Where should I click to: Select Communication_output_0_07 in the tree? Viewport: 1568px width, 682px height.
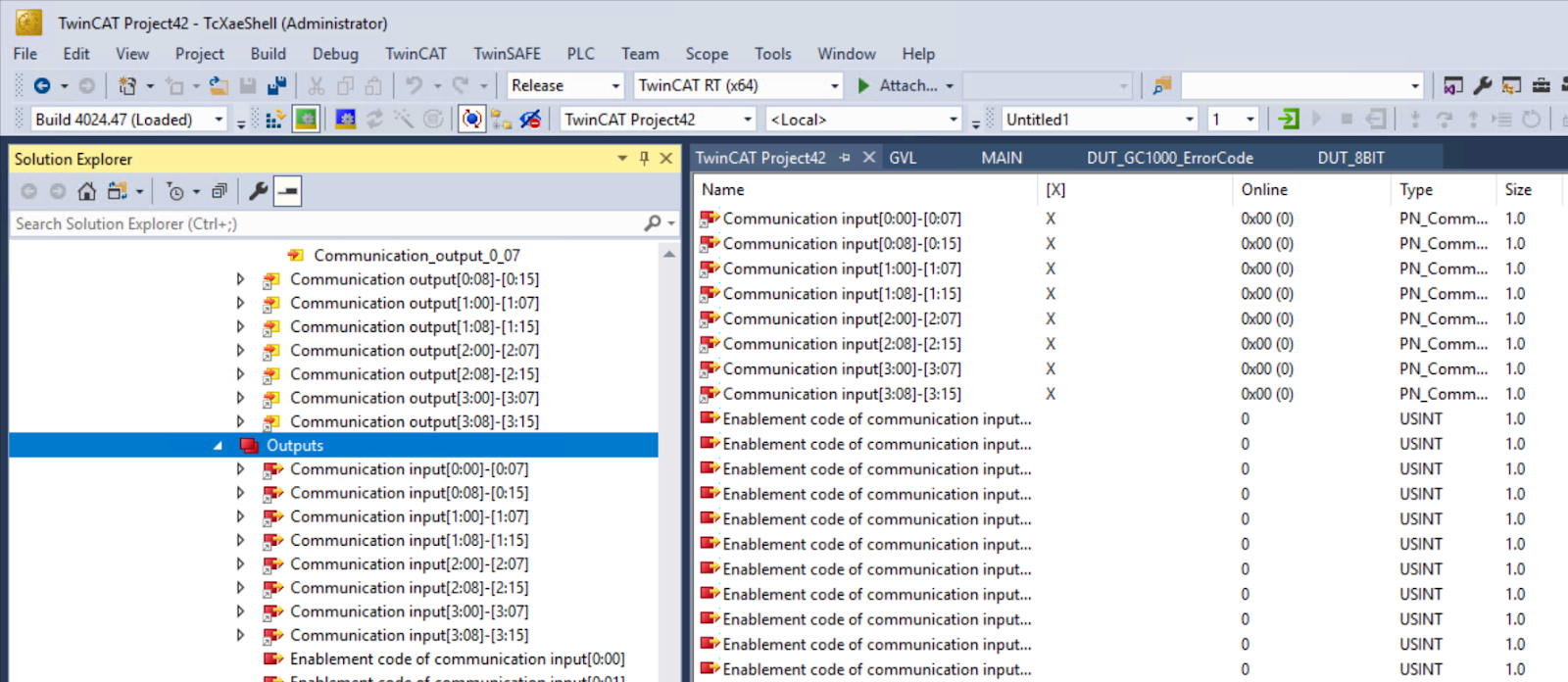(416, 256)
